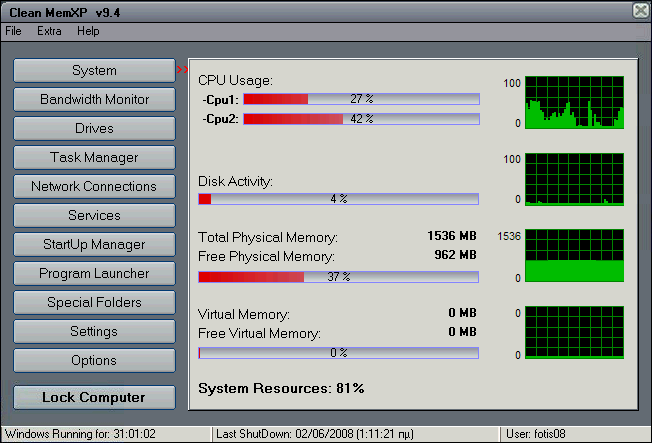Click the virtual memory bar at 0 %

[x=338, y=353]
